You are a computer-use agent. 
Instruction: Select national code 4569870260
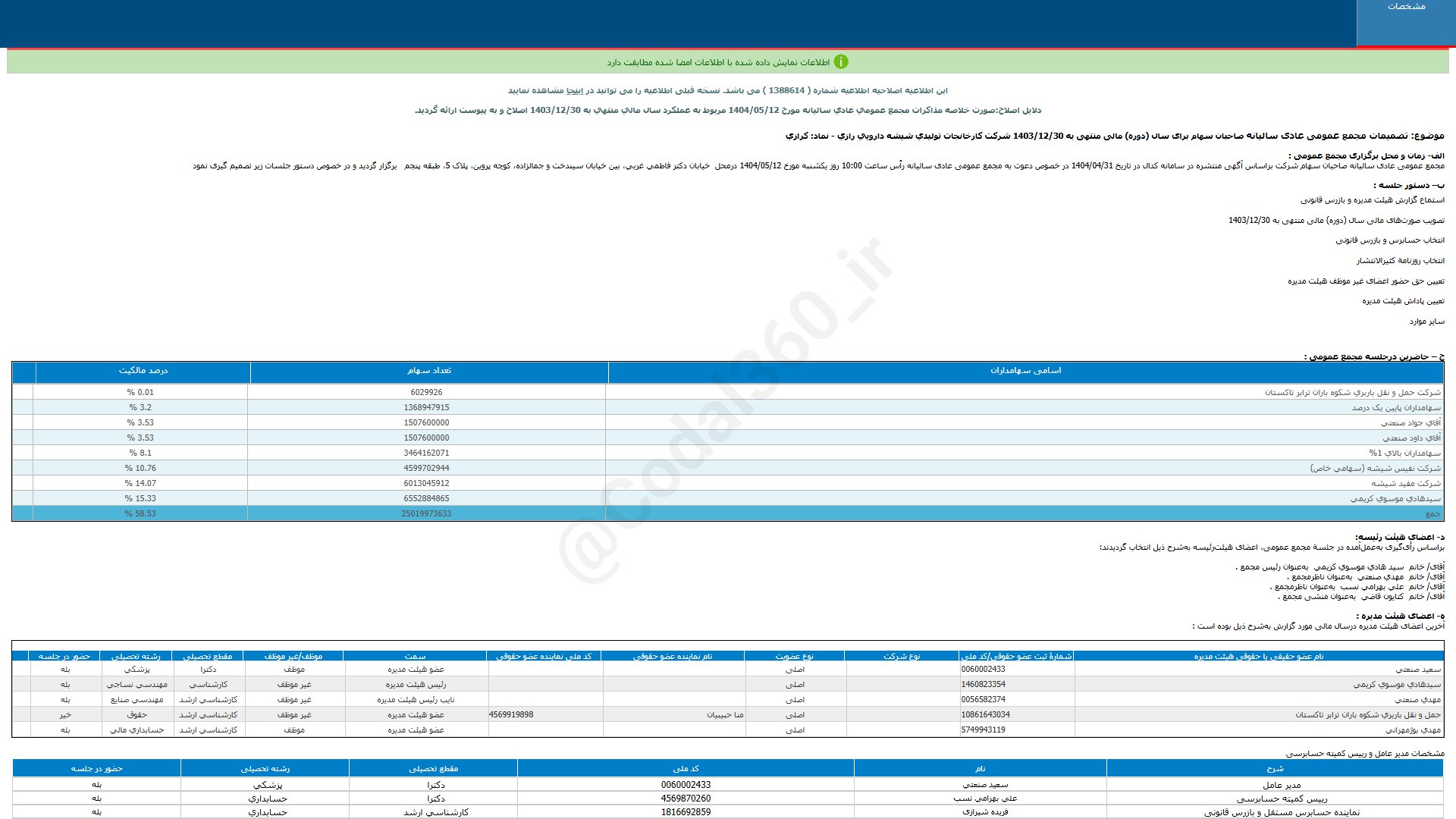tap(686, 799)
